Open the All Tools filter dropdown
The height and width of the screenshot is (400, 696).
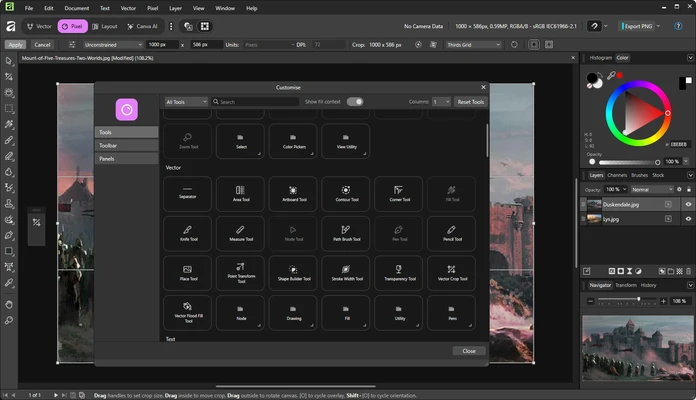186,102
